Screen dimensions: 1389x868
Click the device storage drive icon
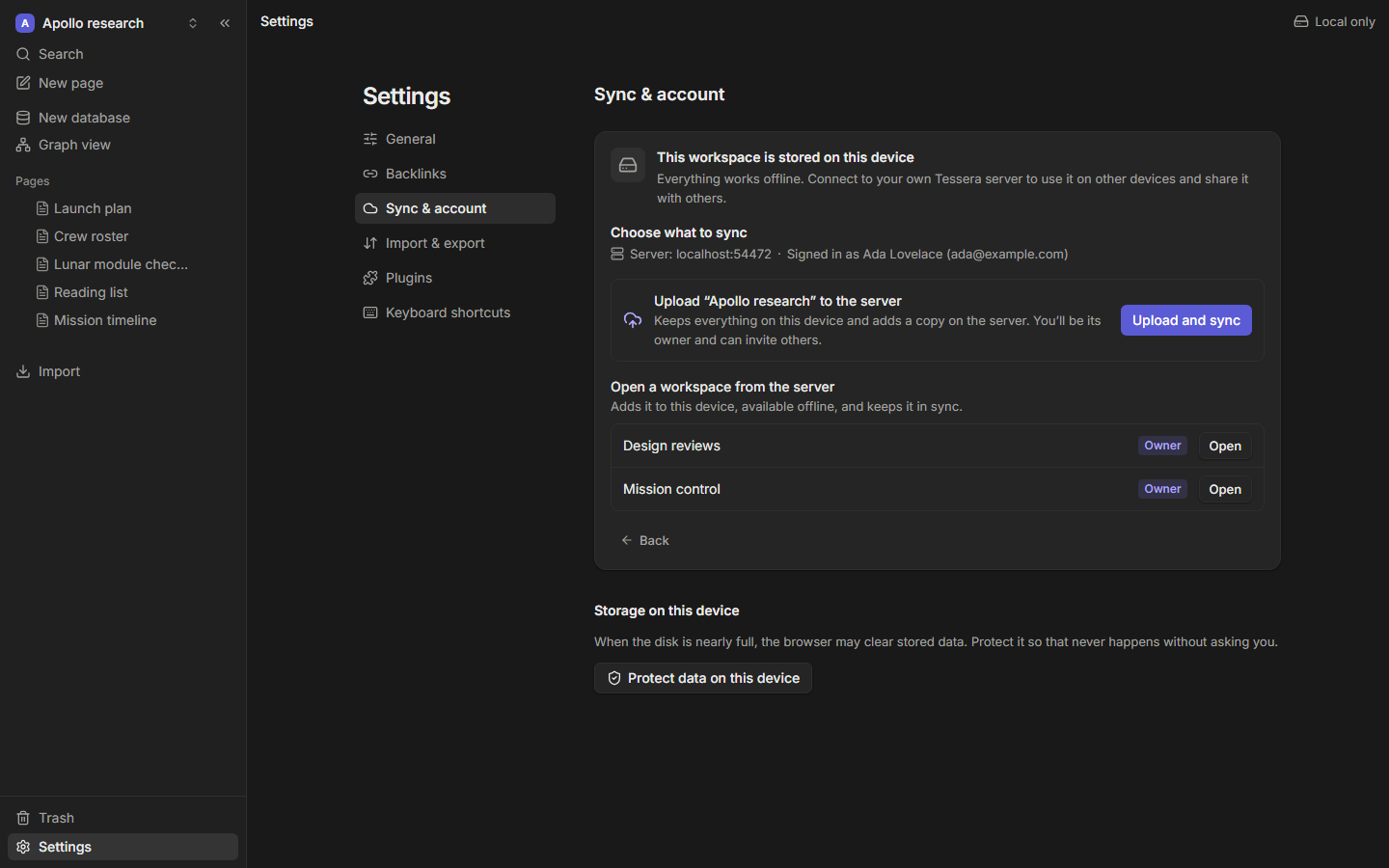tap(628, 165)
